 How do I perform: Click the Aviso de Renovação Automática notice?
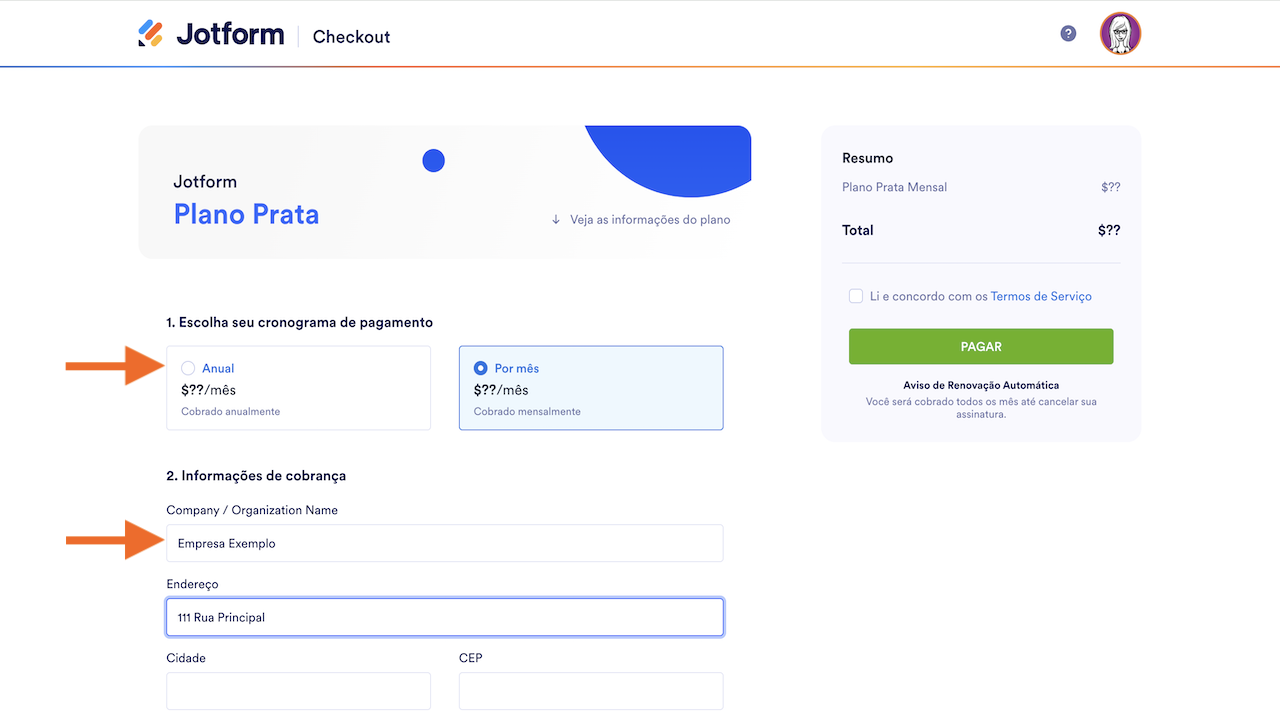coord(980,385)
